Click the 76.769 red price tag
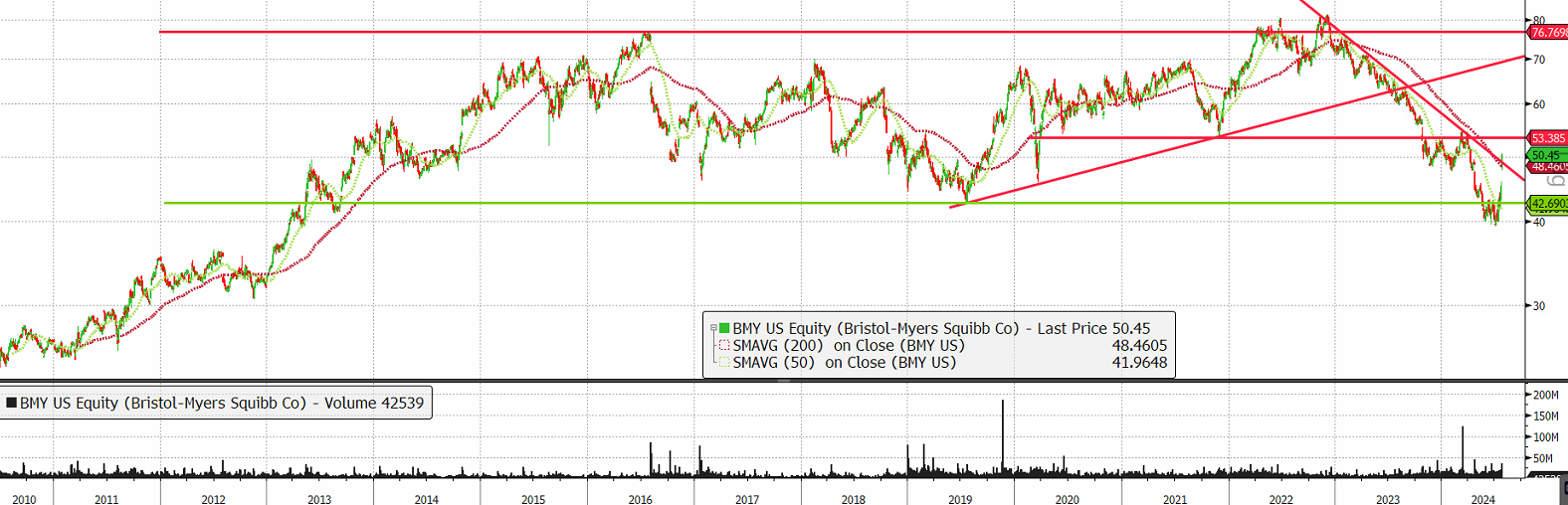This screenshot has height=505, width=1568. (1548, 33)
